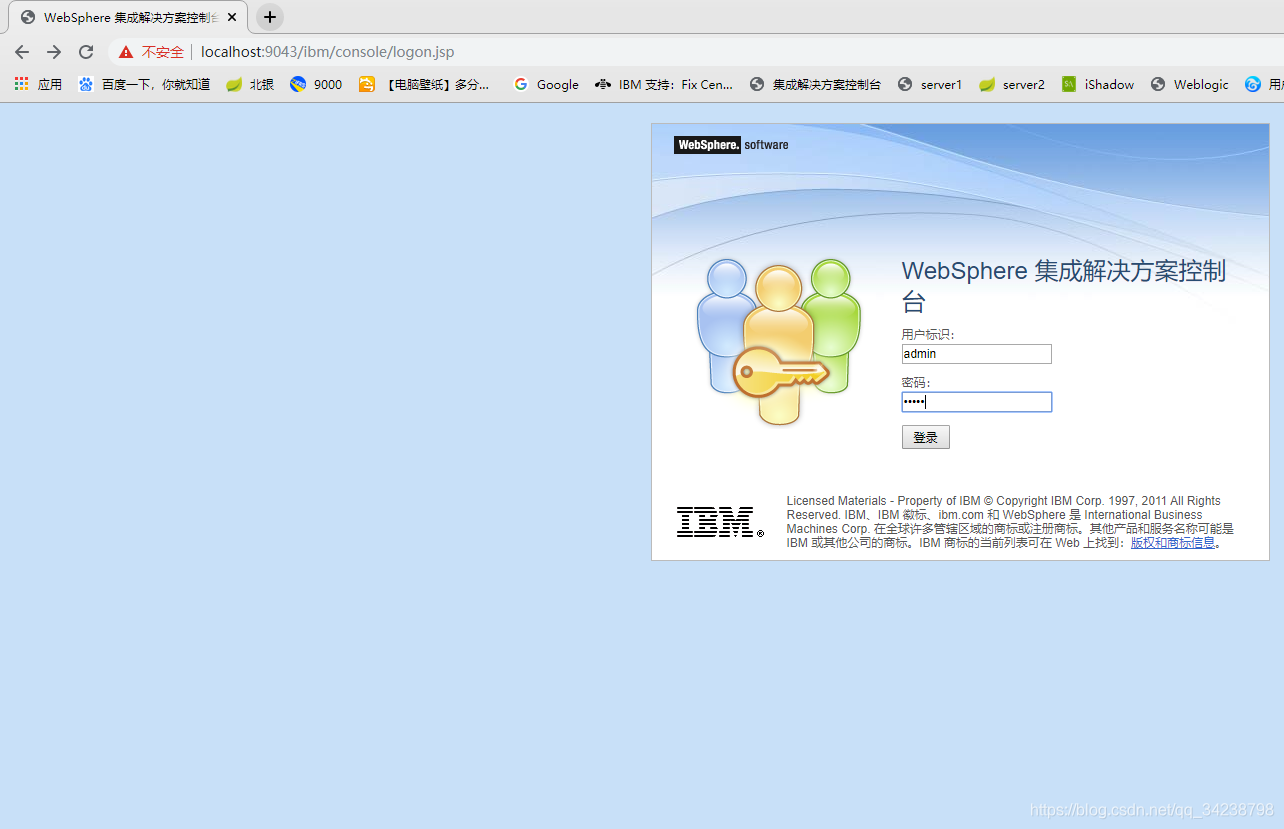Viewport: 1284px width, 829px height.
Task: Open the server2 bookmark
Action: [1012, 85]
